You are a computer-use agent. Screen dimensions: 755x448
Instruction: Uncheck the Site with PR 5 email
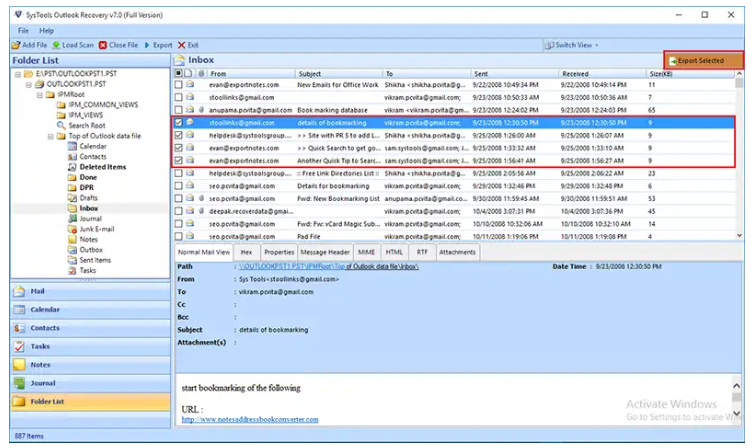(179, 136)
